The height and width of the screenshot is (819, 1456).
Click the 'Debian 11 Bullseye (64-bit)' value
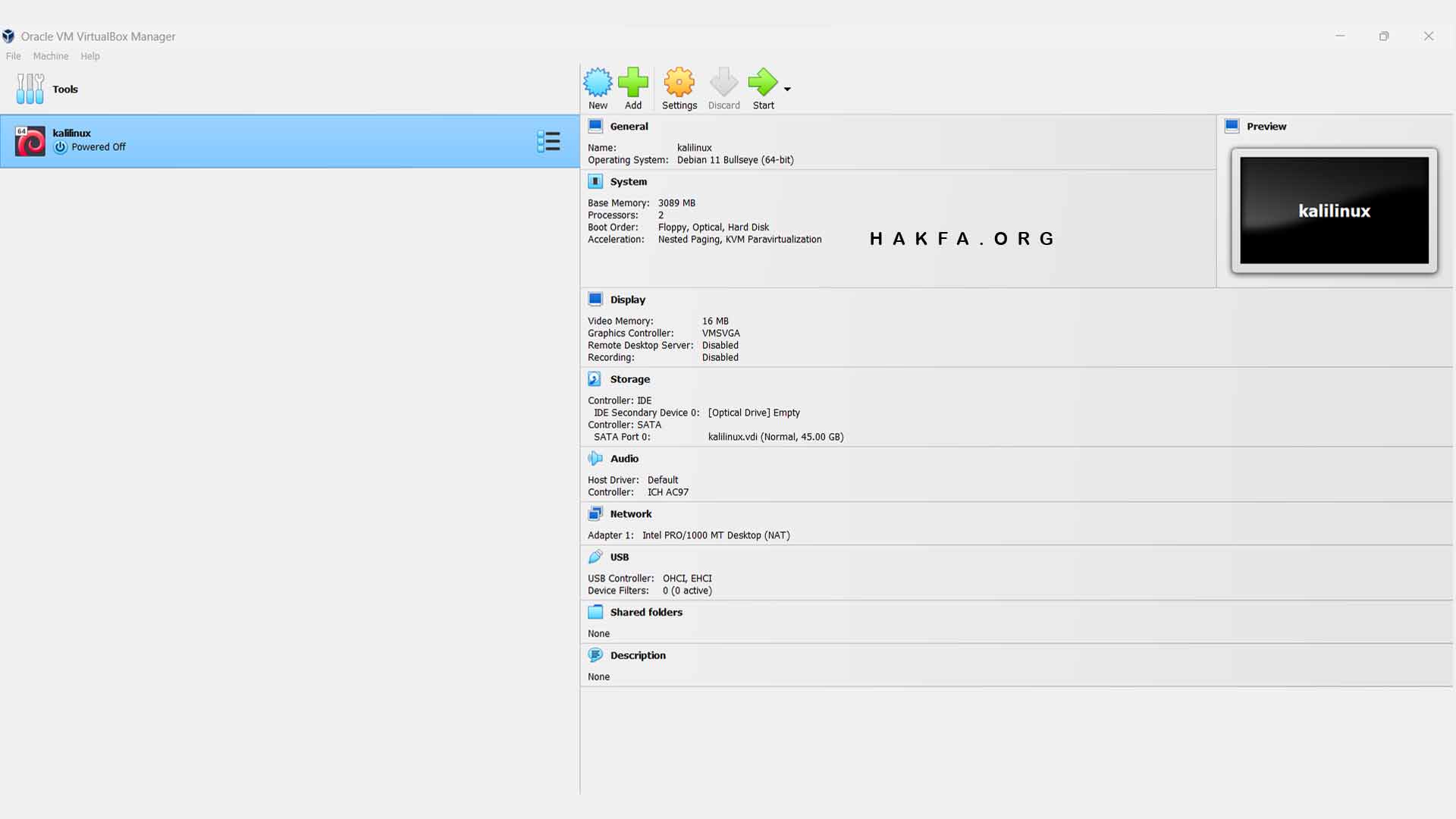[736, 160]
